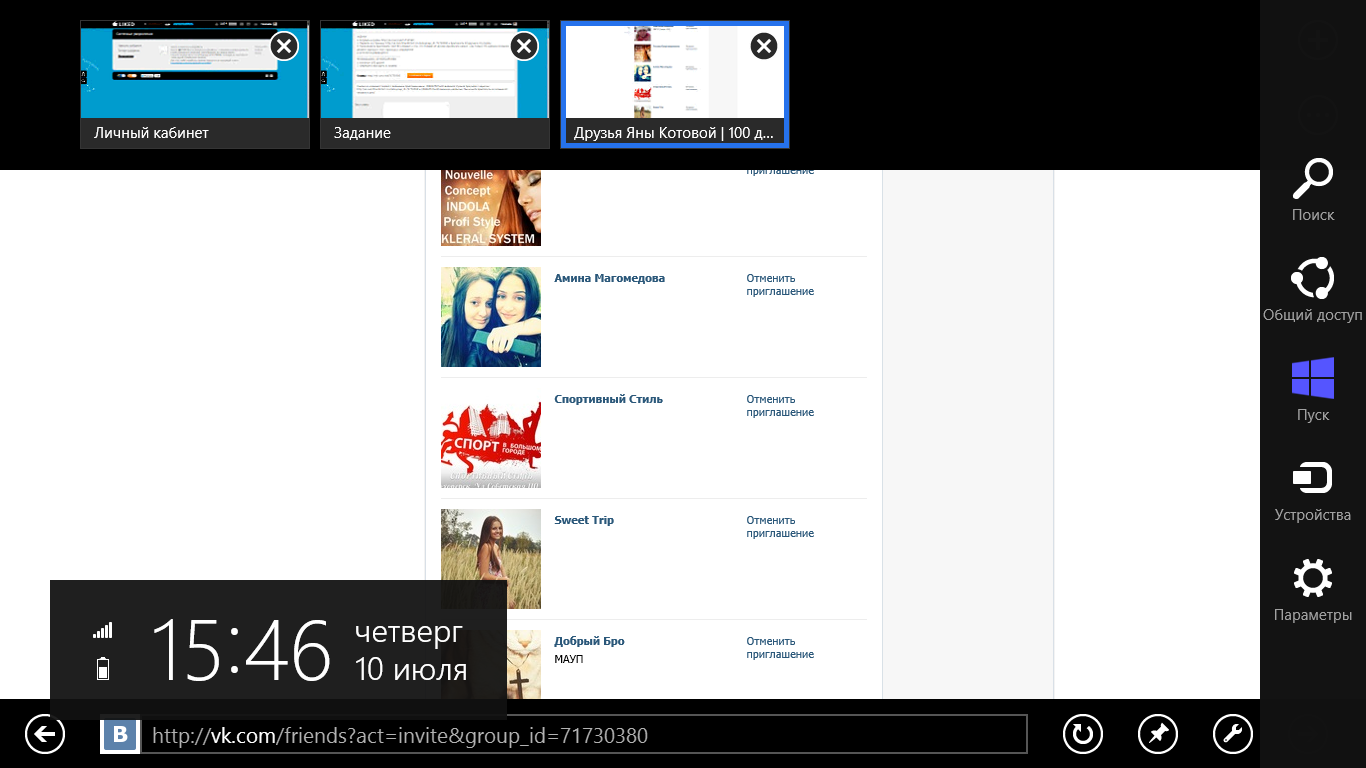The height and width of the screenshot is (768, 1366).
Task: Click the МАУП text under Добрый Бро
Action: coord(569,659)
